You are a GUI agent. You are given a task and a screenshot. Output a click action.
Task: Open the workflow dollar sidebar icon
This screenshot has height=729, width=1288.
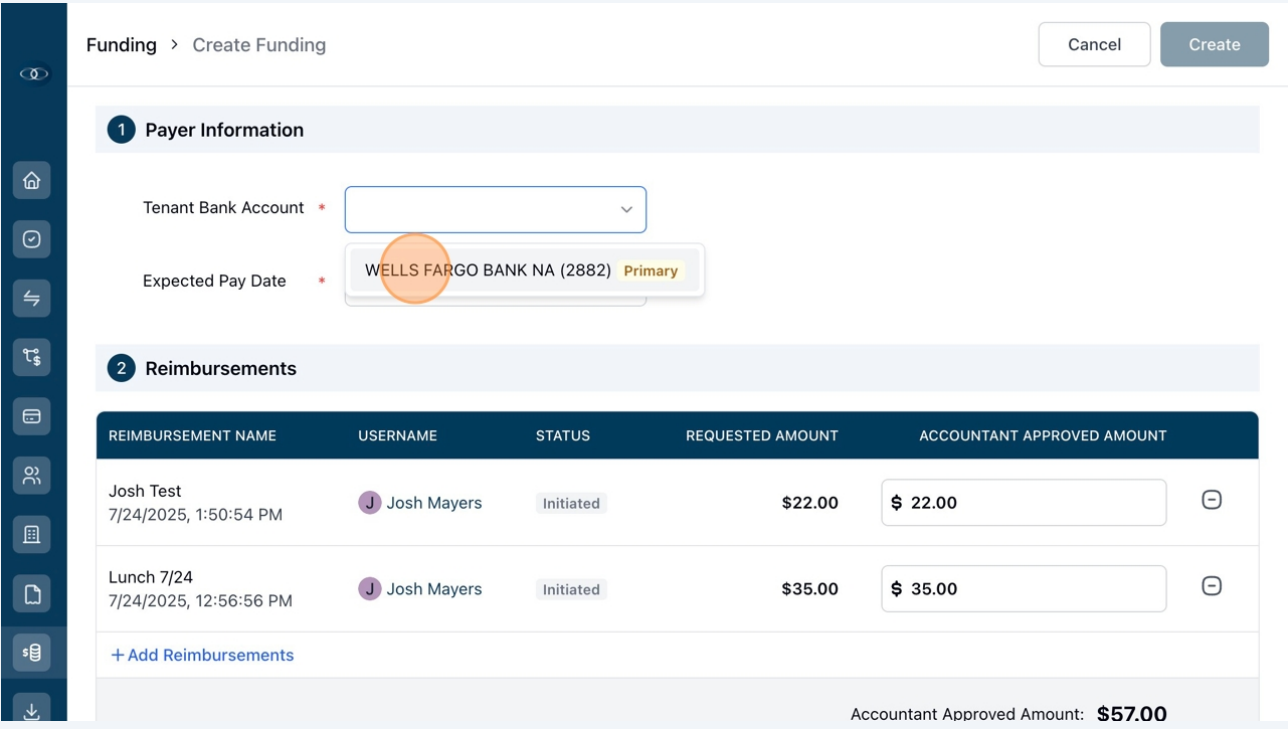click(32, 357)
